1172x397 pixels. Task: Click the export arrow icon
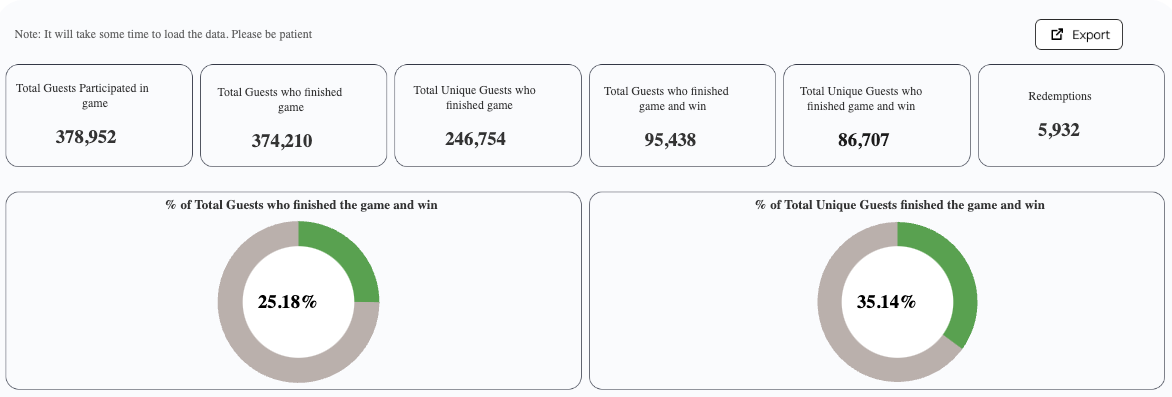point(1057,34)
